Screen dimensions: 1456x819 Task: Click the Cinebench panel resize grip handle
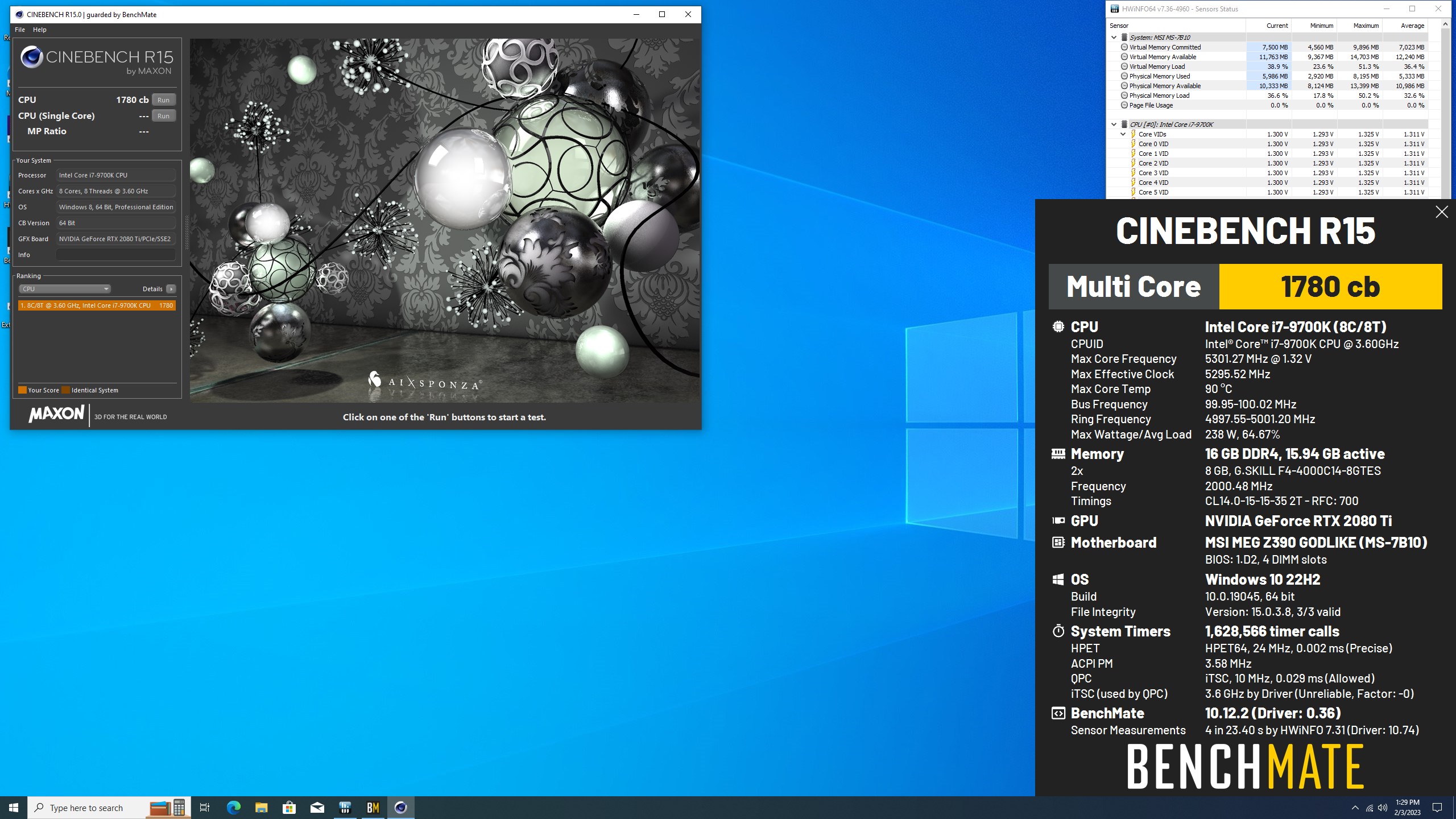[186, 233]
